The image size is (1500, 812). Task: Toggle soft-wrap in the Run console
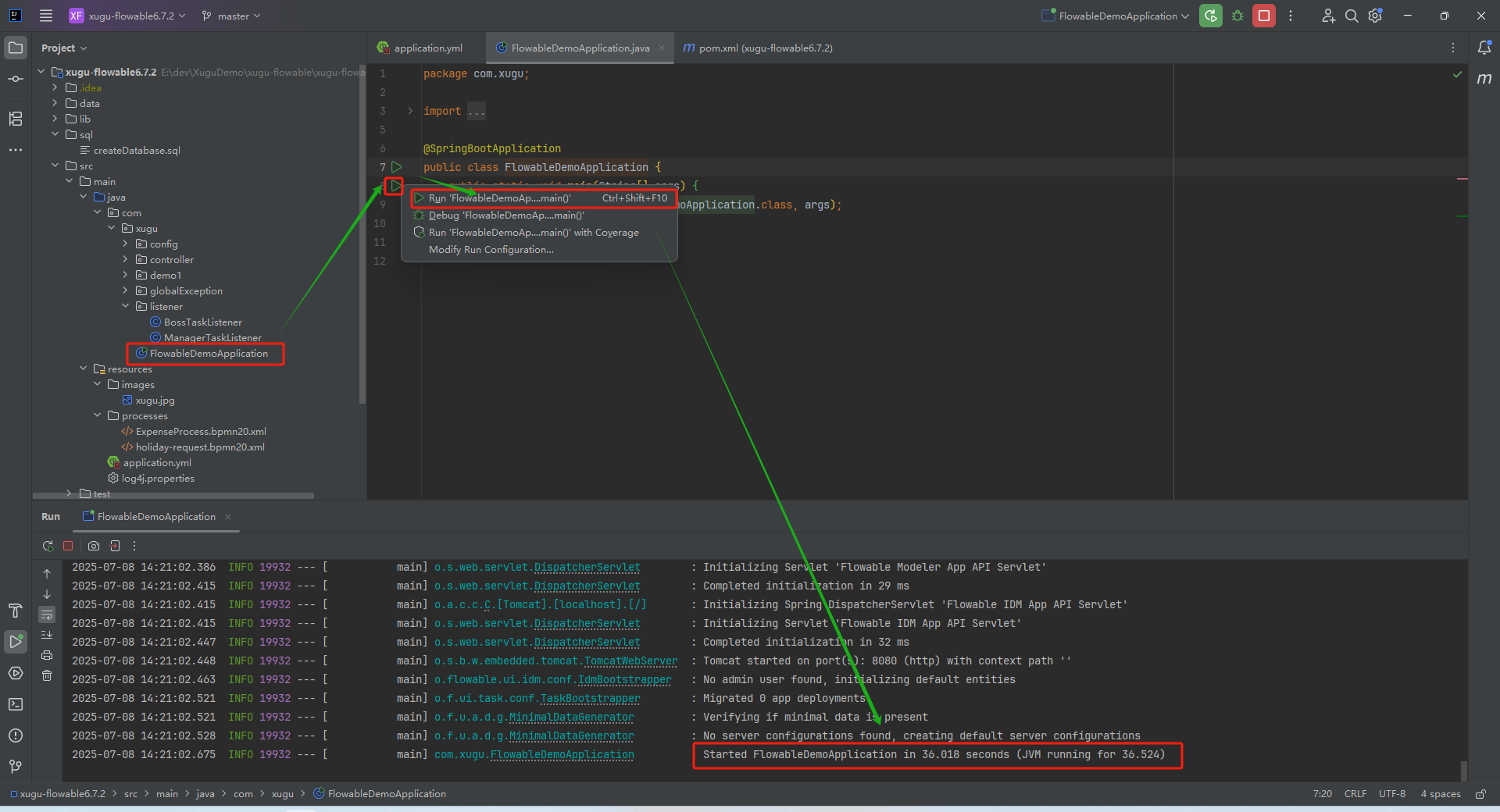click(47, 614)
